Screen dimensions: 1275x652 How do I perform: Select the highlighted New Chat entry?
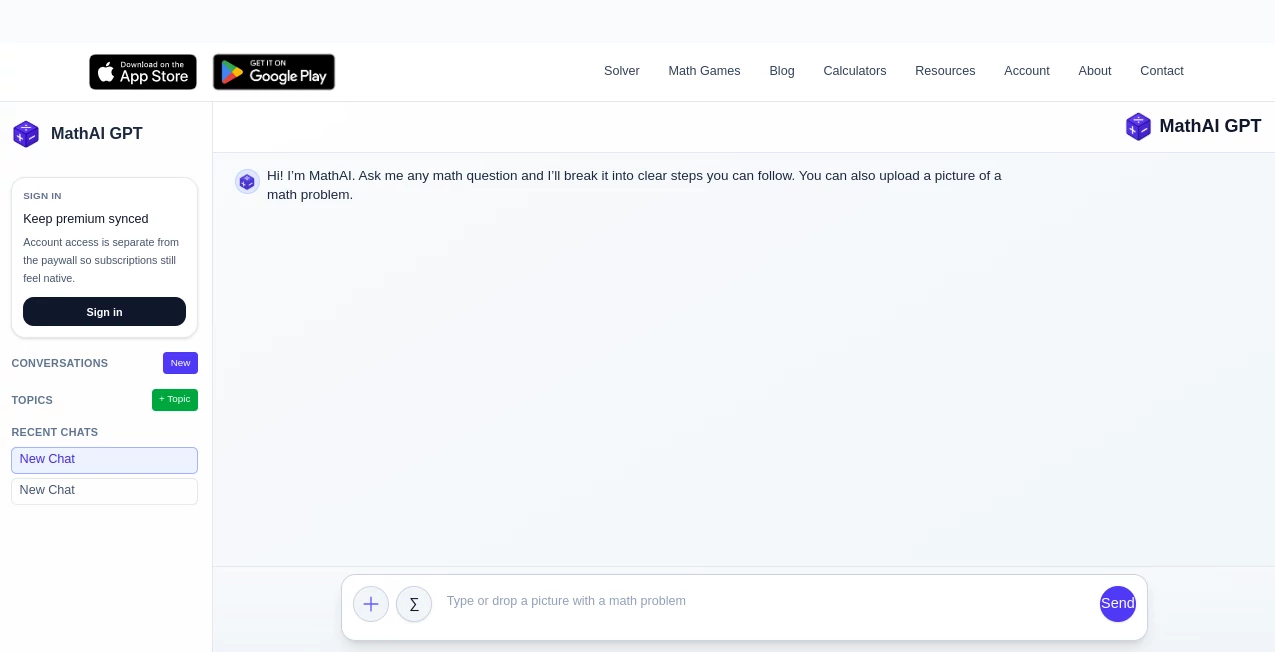(104, 460)
